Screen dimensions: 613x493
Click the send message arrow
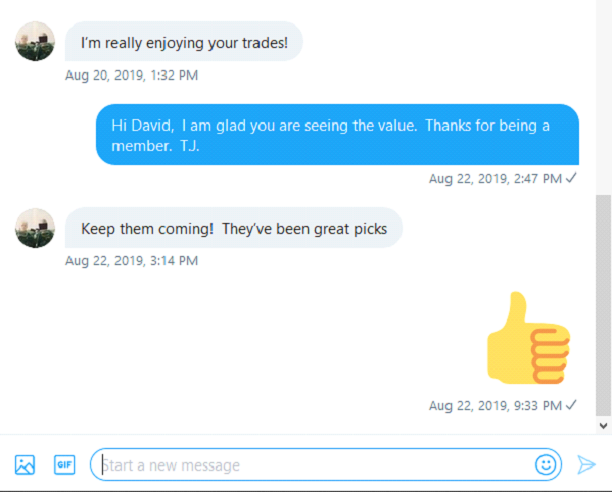[586, 464]
